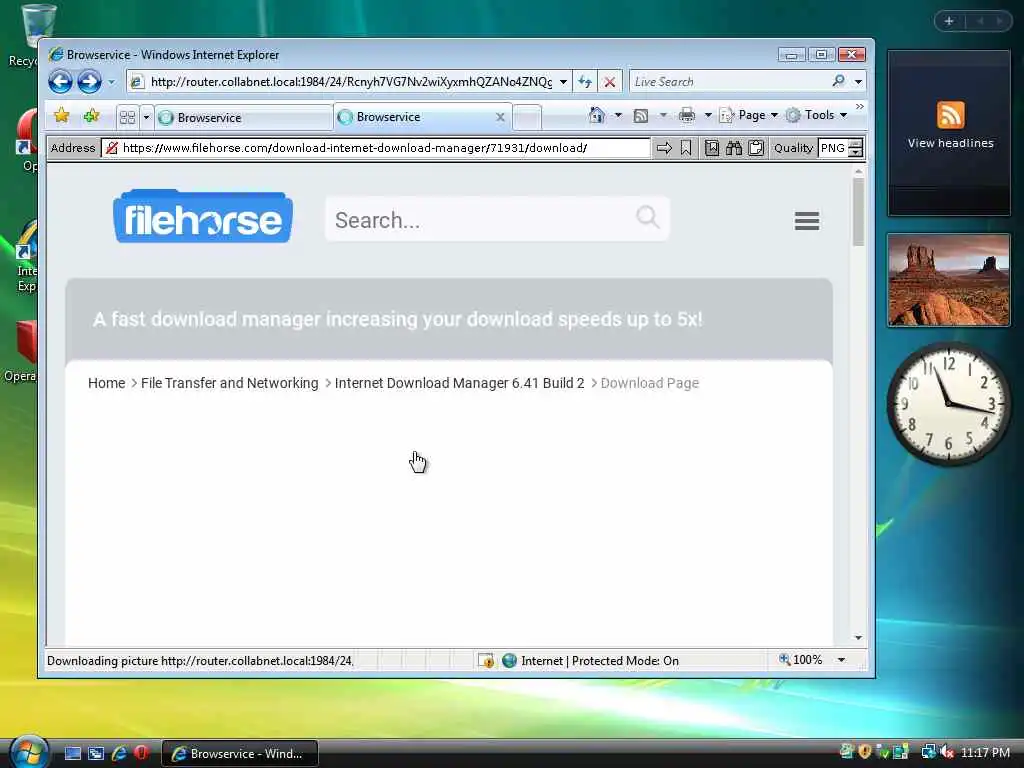The image size is (1024, 768).
Task: Click the Live Search magnifier icon
Action: [839, 81]
